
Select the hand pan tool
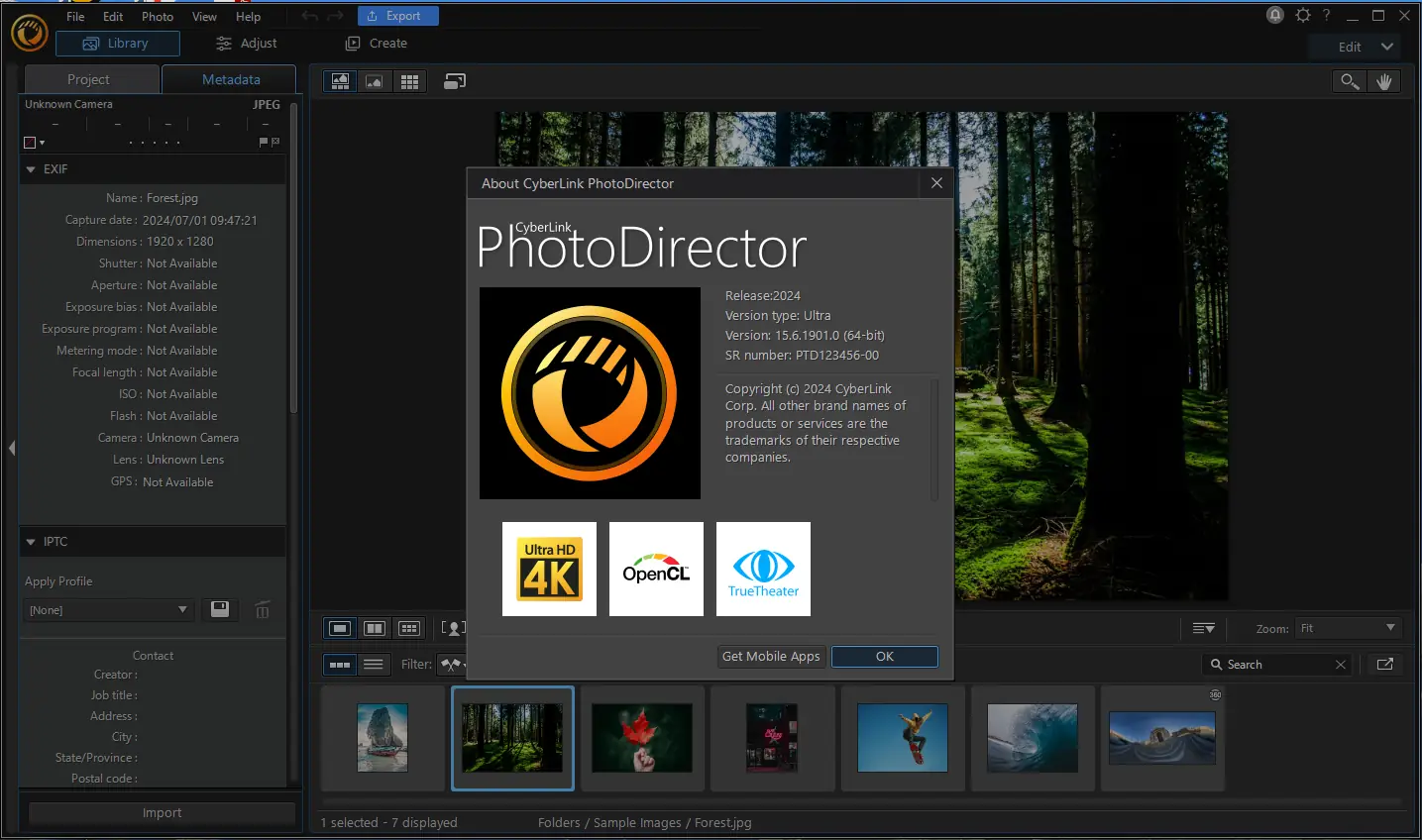click(x=1384, y=81)
